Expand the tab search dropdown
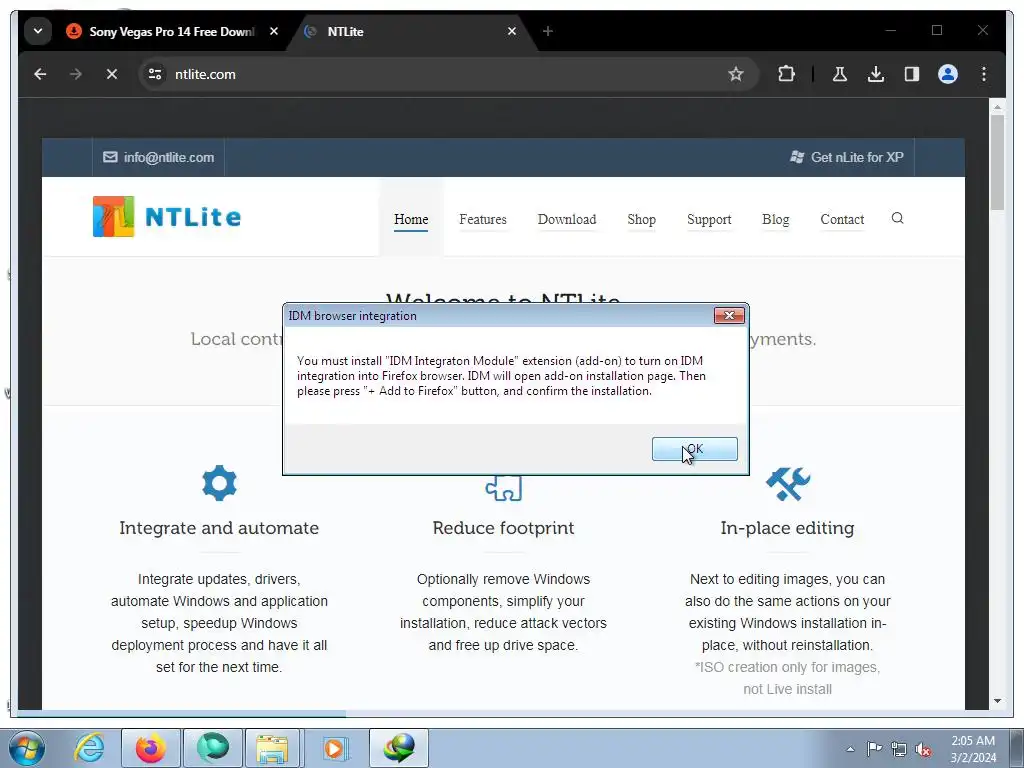The image size is (1024, 768). (38, 31)
